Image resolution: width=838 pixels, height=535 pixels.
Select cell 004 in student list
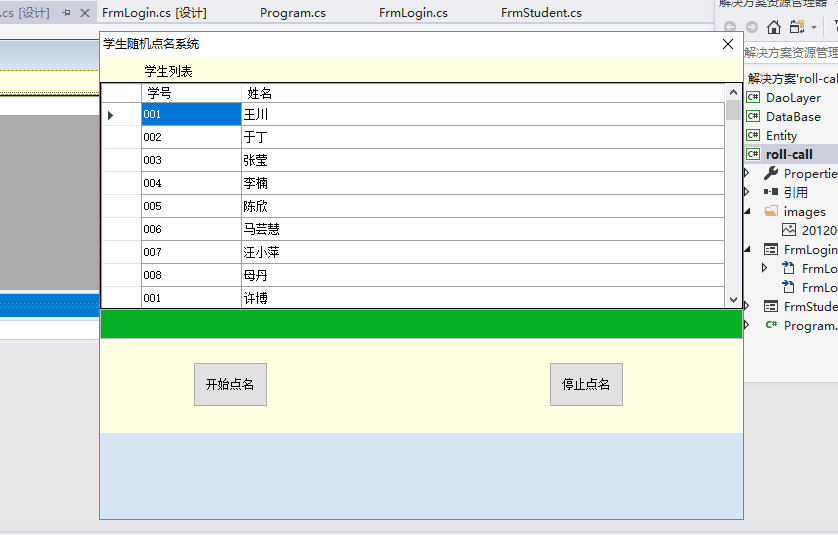[x=191, y=183]
